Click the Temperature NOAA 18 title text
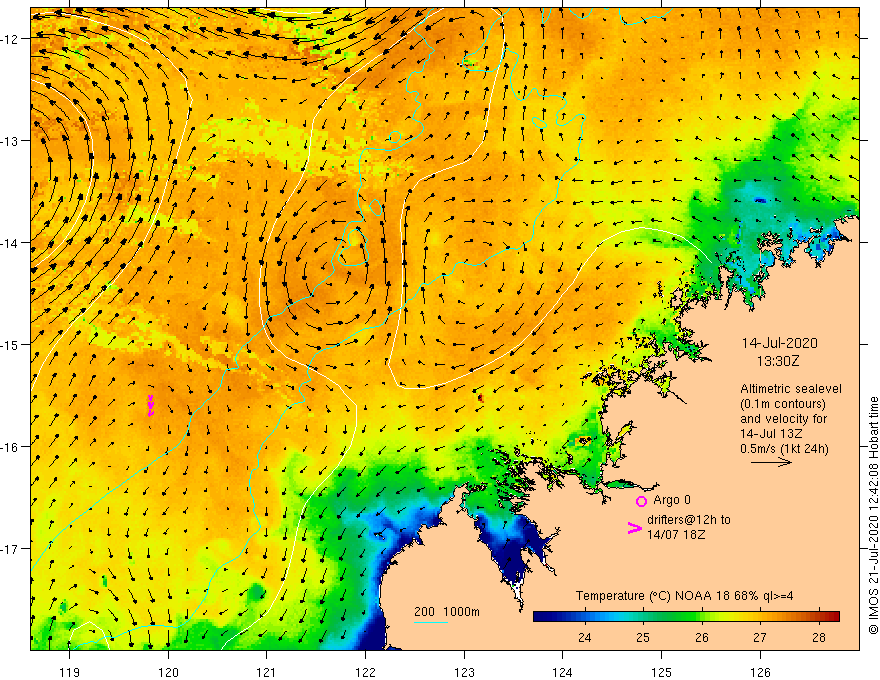Screen dimensions: 880x680 684,596
